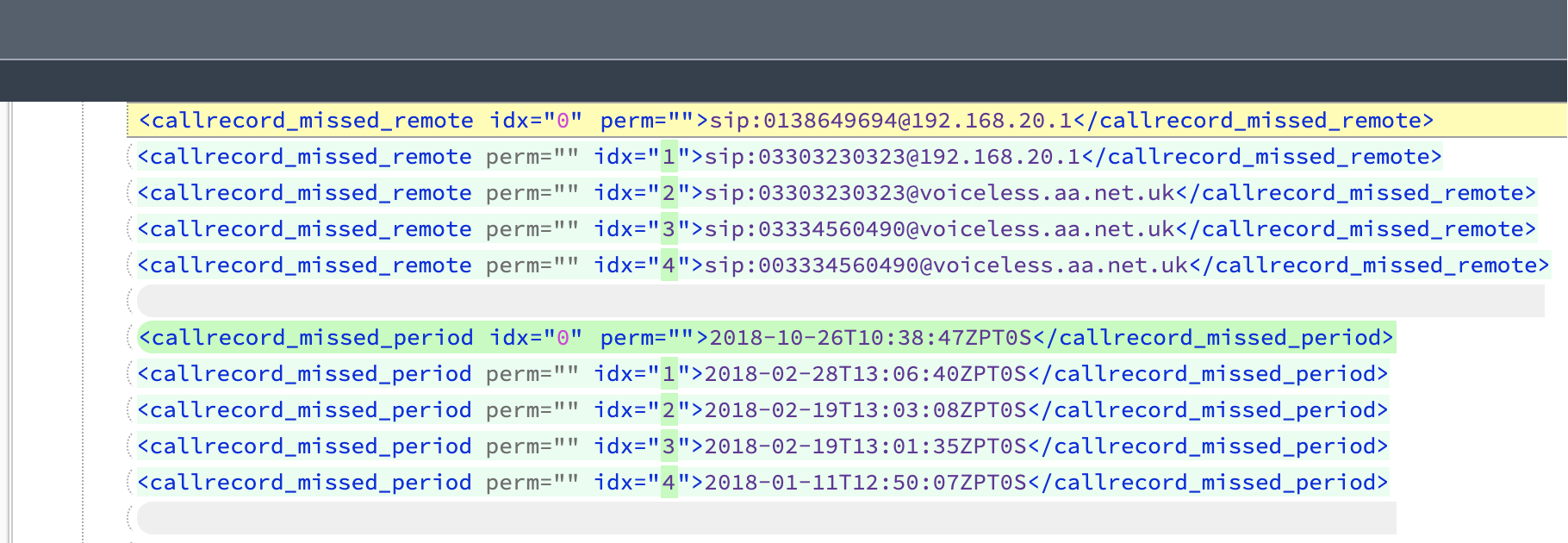
Task: Click timestamp 2018-10-26T10:38:47ZPT0S
Action: coord(870,338)
